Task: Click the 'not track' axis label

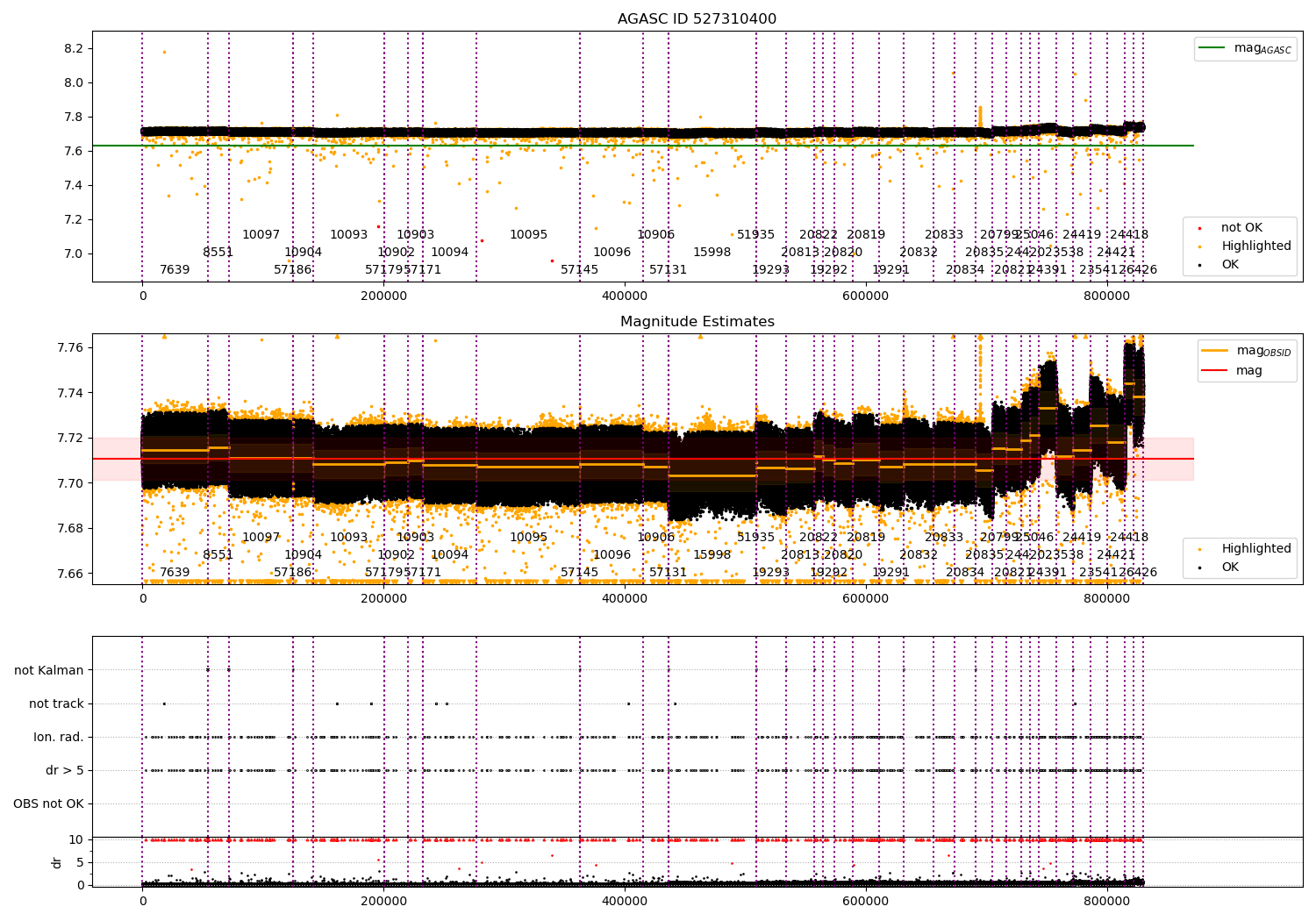Action: (56, 703)
